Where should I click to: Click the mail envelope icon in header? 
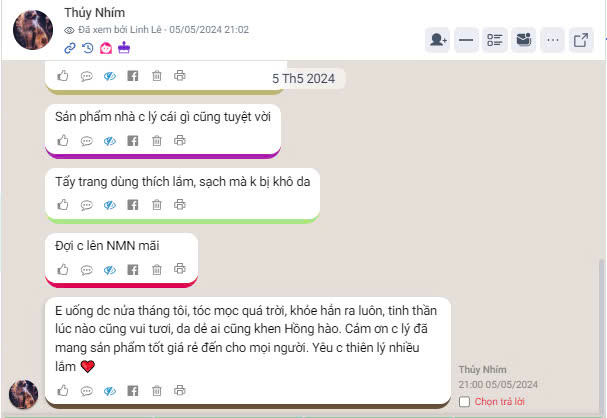(523, 40)
